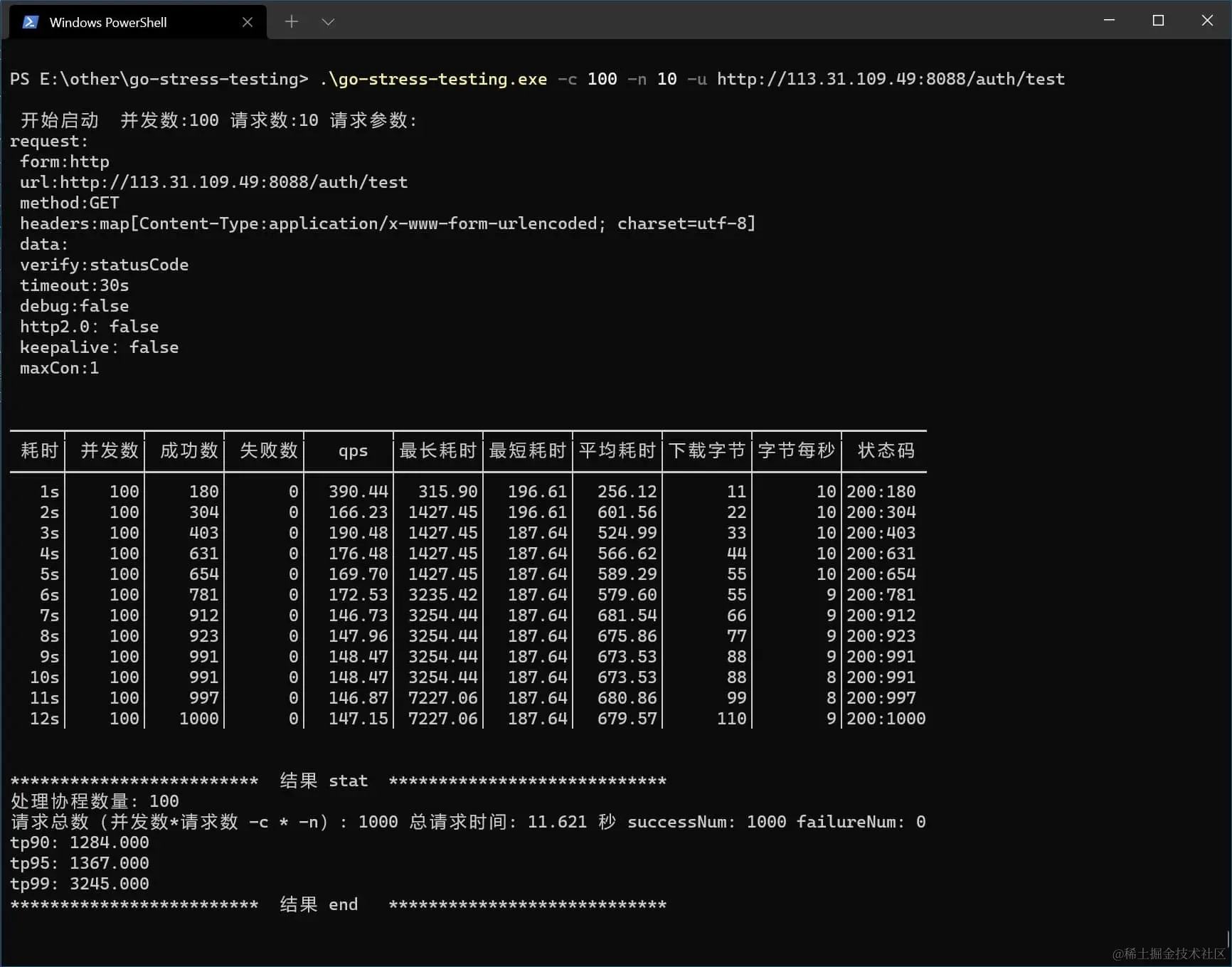This screenshot has width=1232, height=967.
Task: Click the command text .\go-stress-testing.exe
Action: [433, 79]
